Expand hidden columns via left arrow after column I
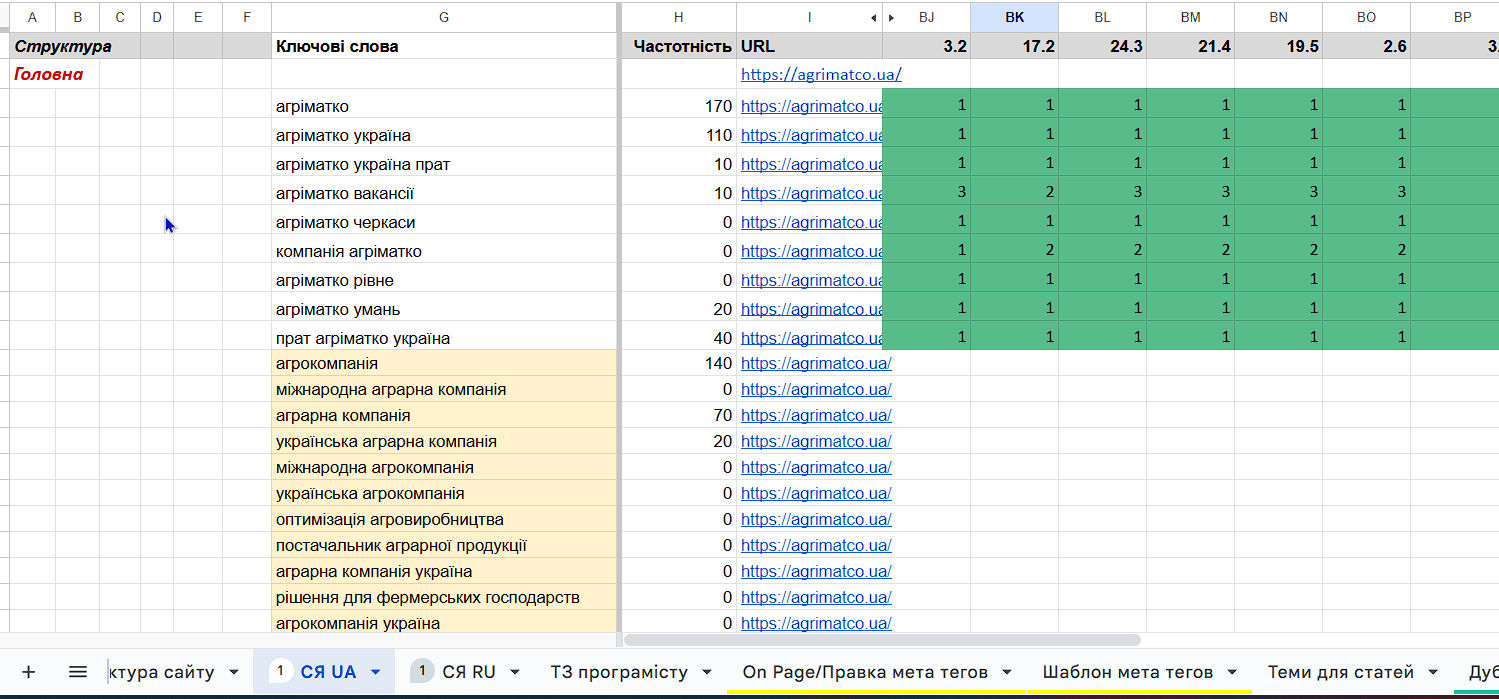This screenshot has width=1499, height=699. [874, 17]
